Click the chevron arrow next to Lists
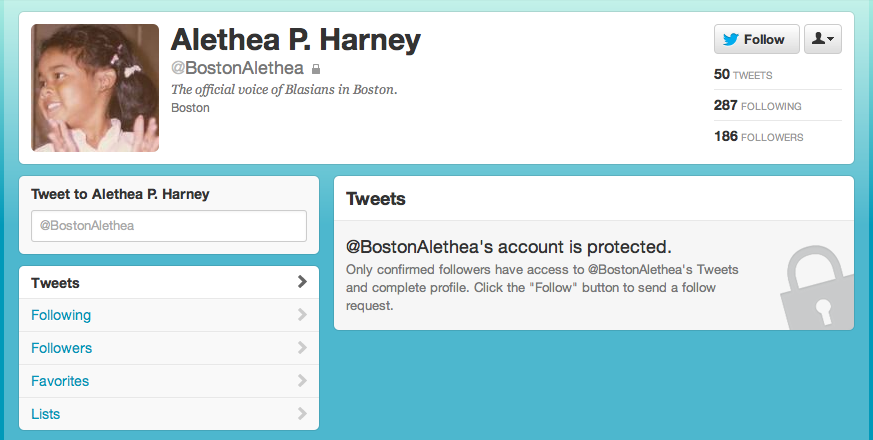 (302, 413)
